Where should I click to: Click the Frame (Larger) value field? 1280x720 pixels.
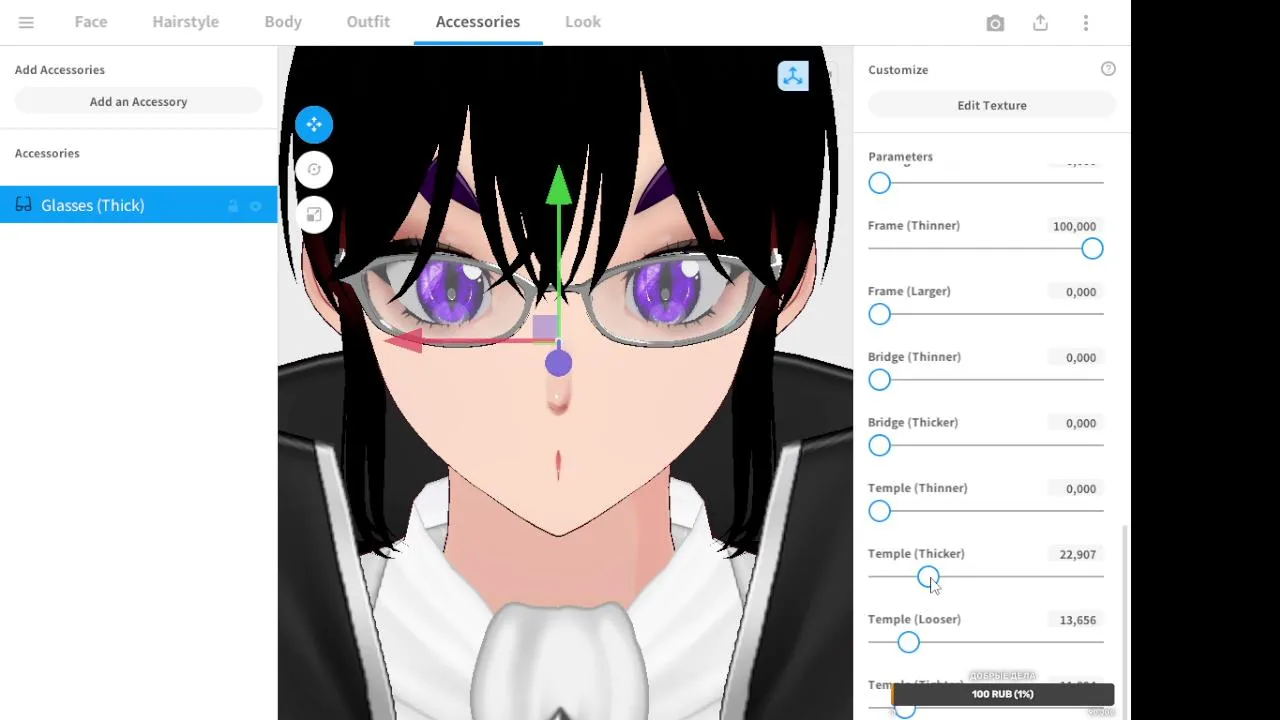click(x=1074, y=292)
